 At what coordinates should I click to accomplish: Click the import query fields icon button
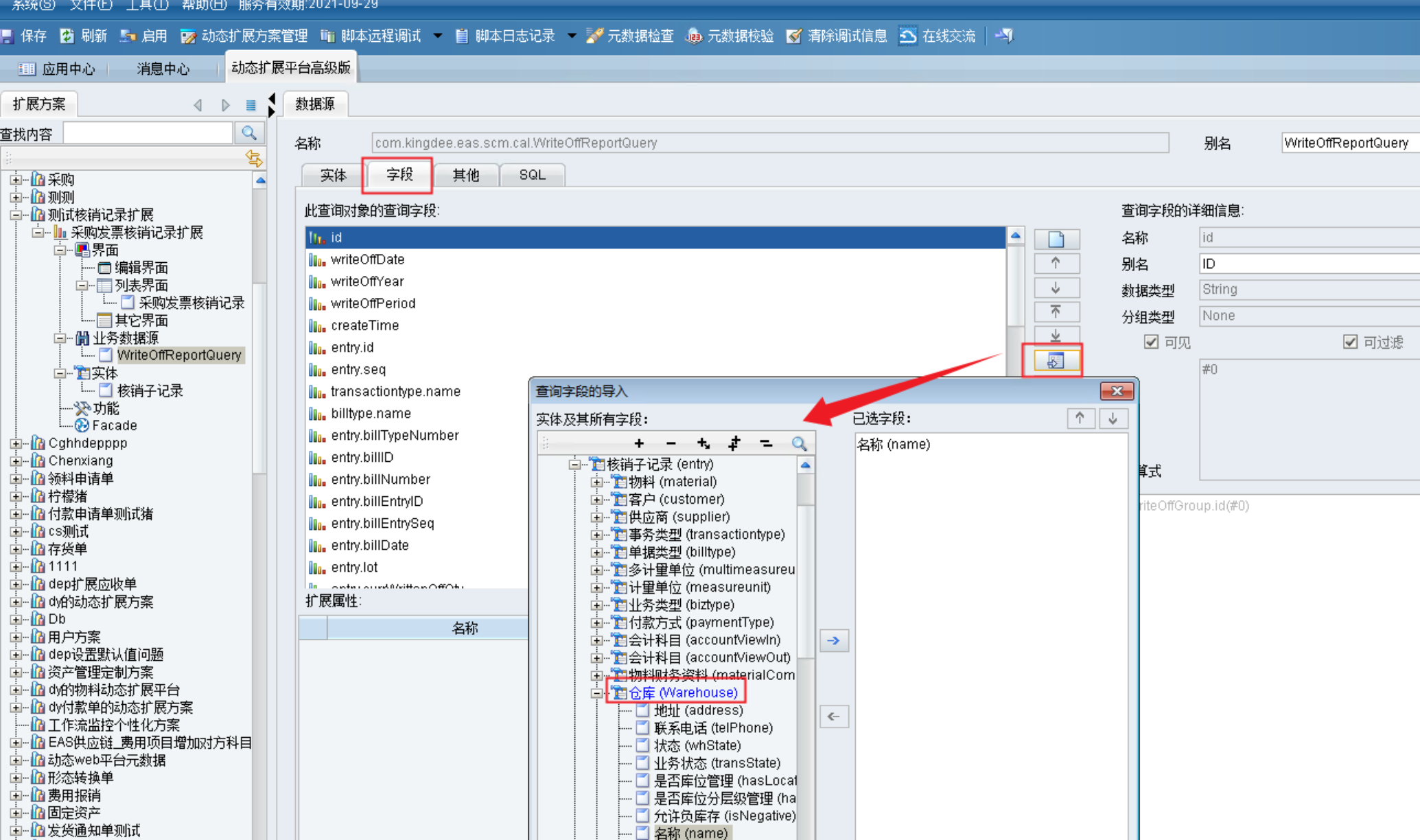pyautogui.click(x=1054, y=360)
